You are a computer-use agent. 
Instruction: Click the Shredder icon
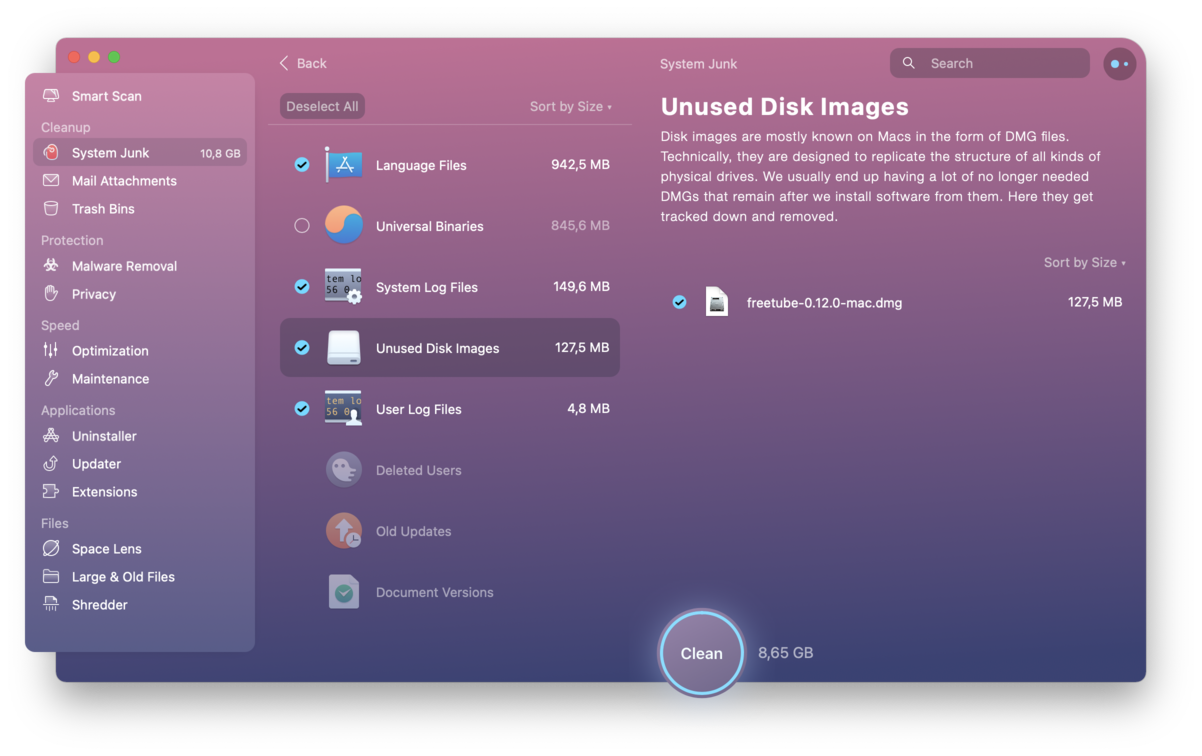51,605
